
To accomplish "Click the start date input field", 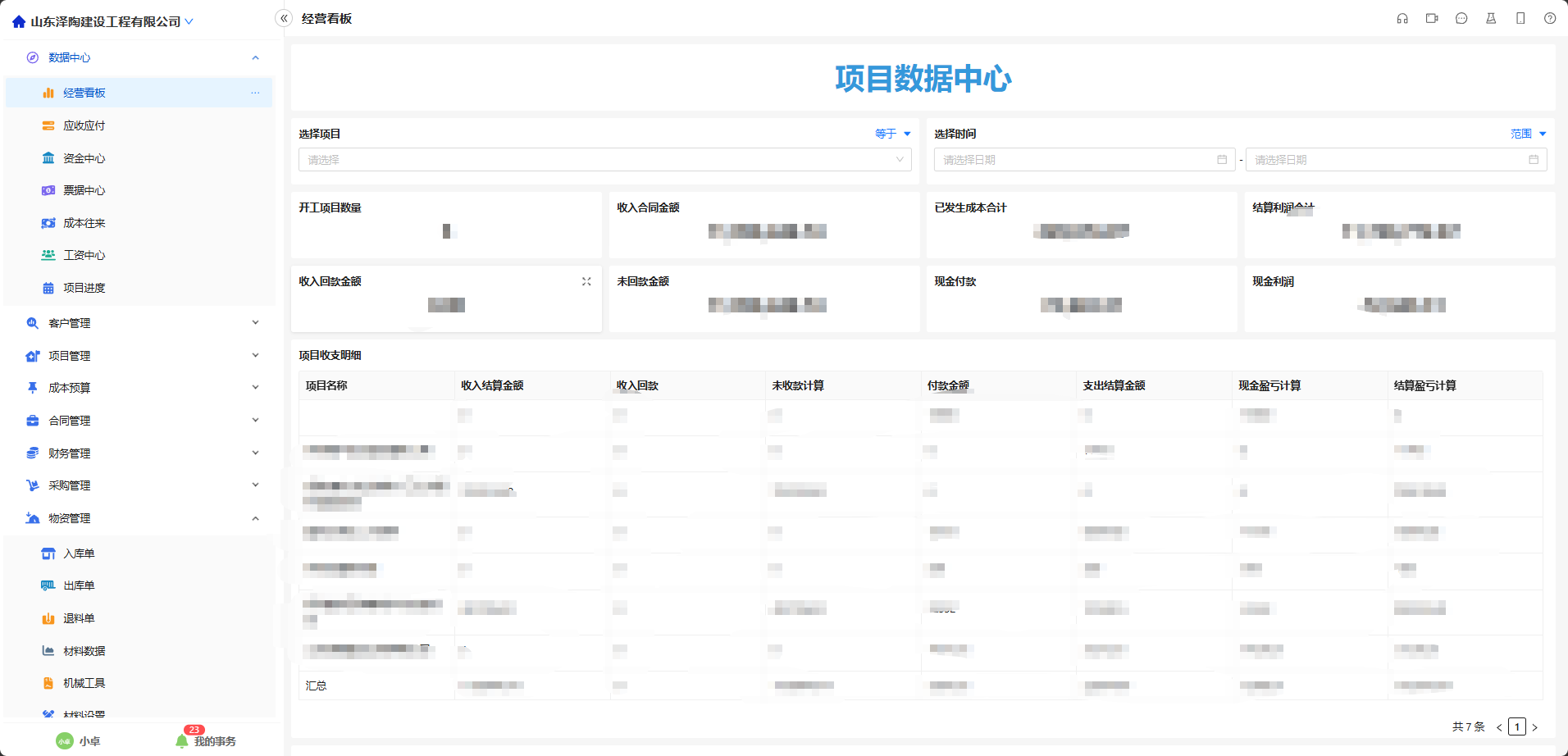I will (x=1084, y=160).
